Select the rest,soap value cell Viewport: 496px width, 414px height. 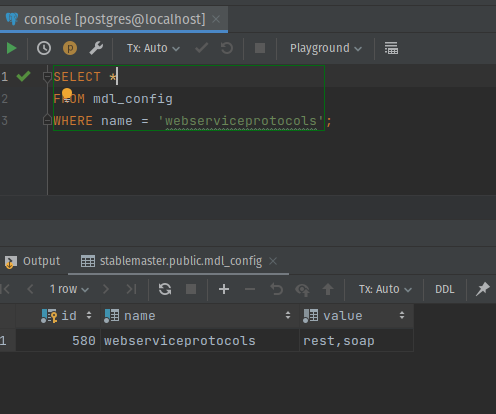coord(357,341)
